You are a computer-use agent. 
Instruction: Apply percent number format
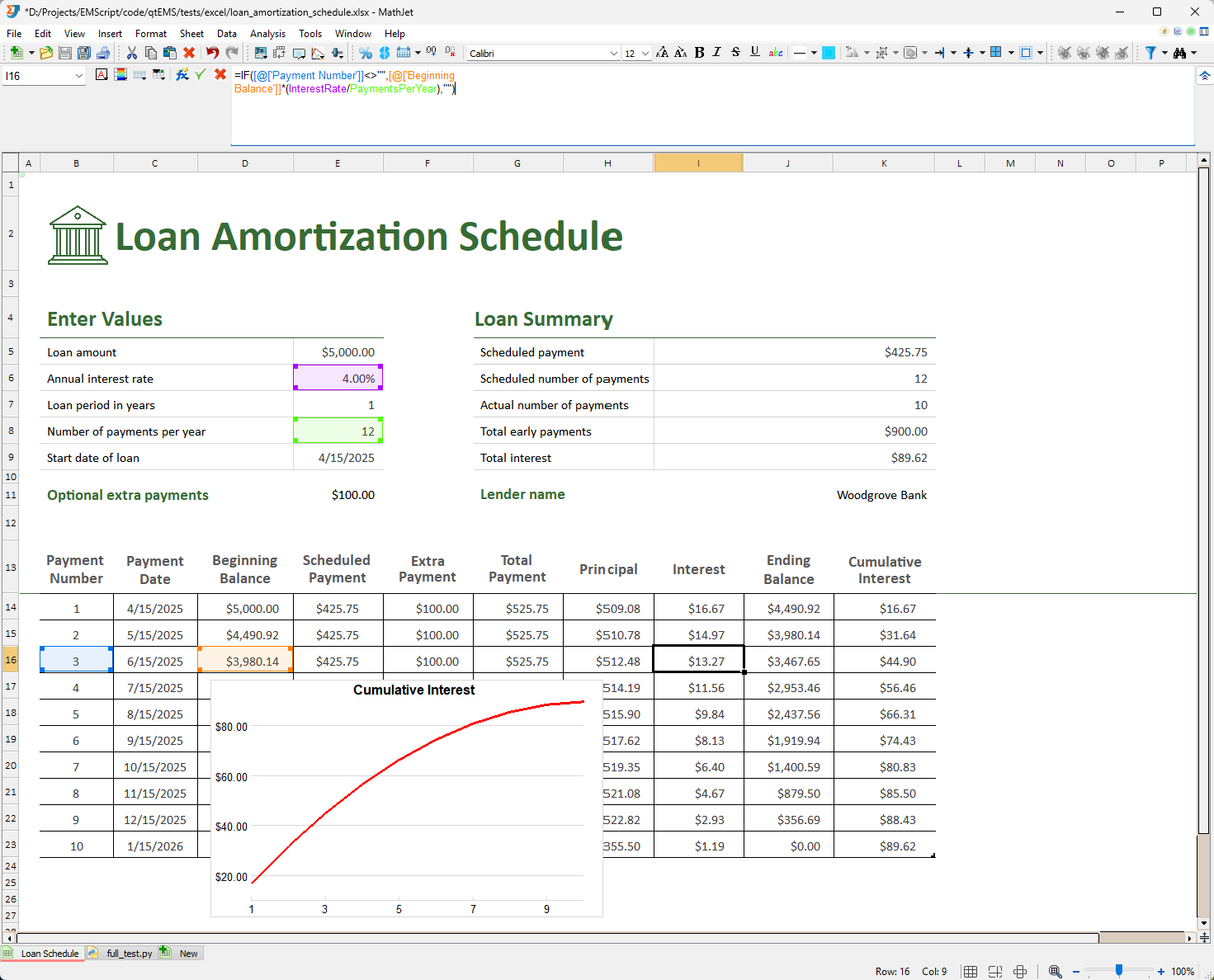[366, 53]
